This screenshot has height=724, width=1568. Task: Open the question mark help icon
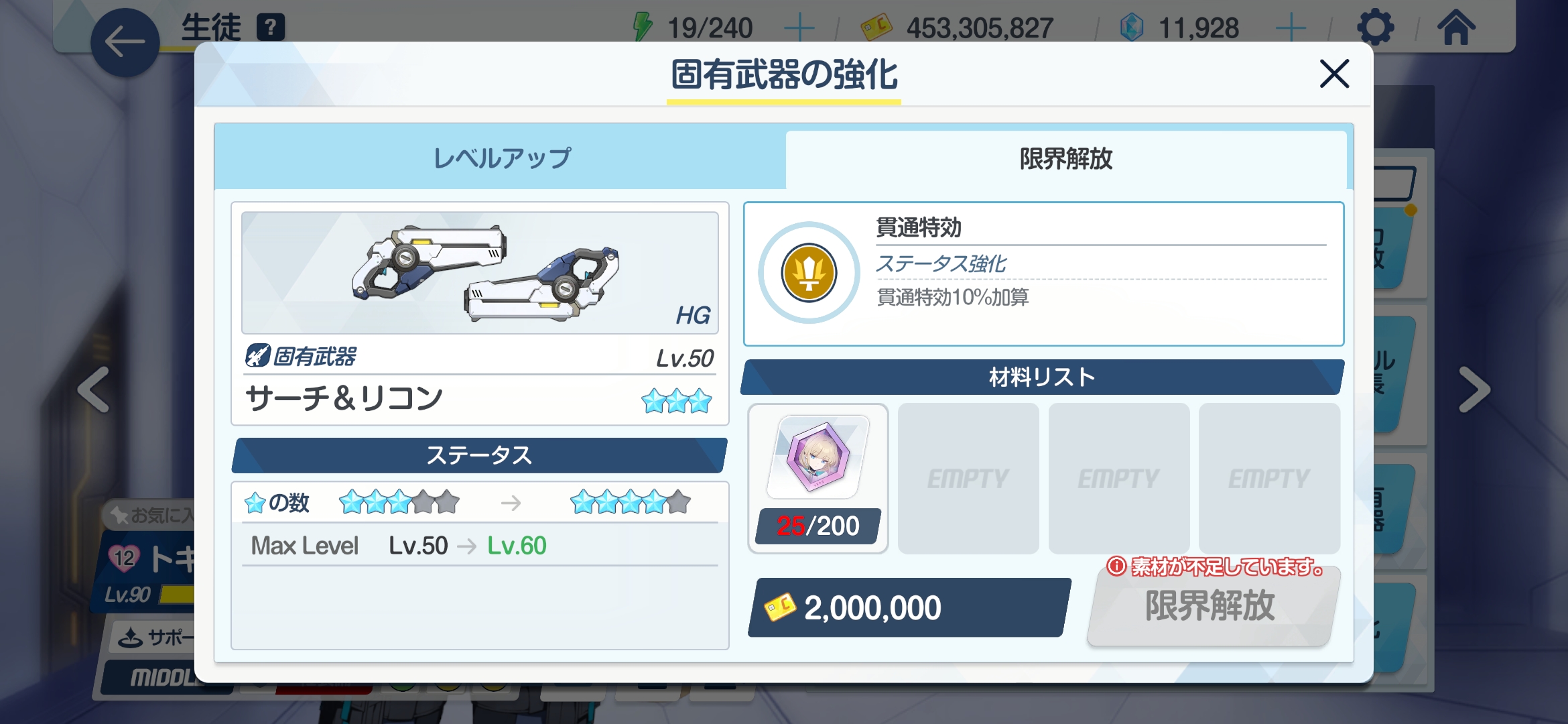point(271,27)
